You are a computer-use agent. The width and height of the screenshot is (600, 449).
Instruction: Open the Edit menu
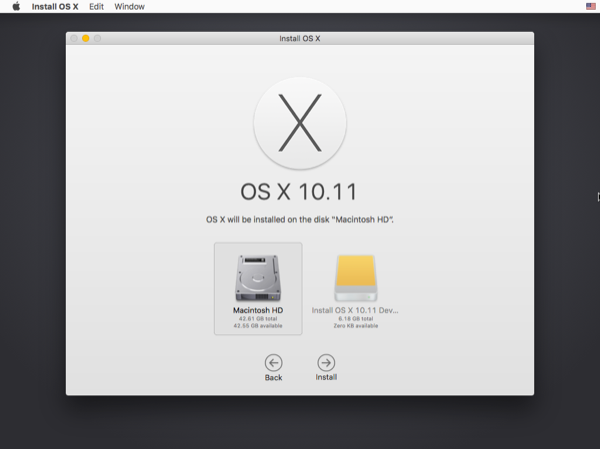point(96,7)
